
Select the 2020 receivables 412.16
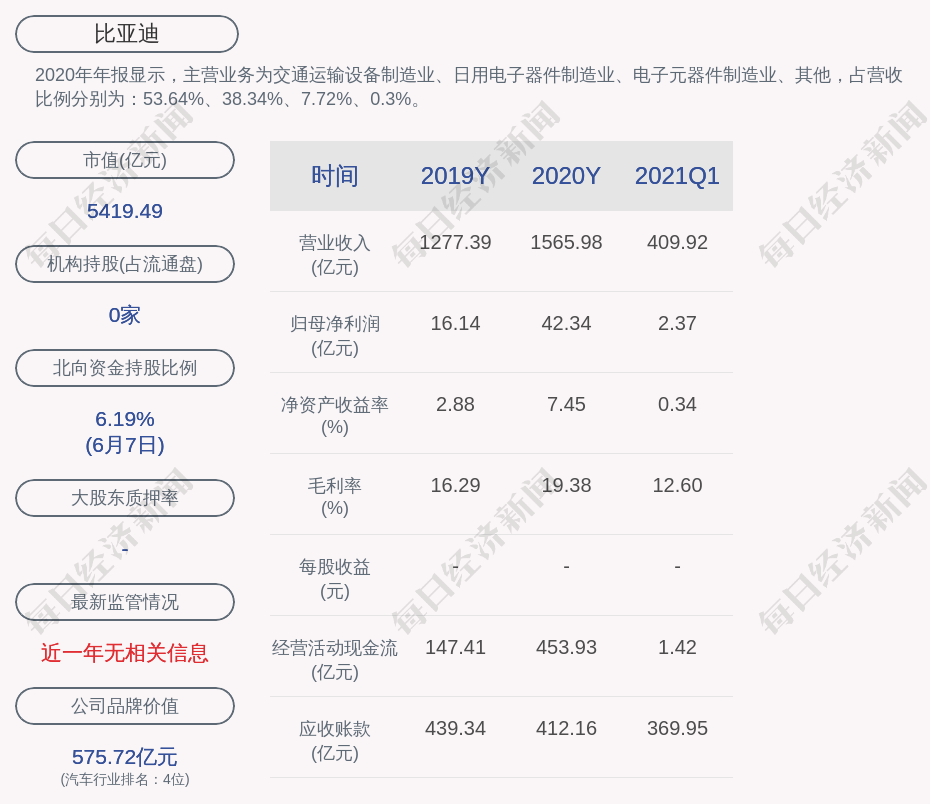(566, 728)
